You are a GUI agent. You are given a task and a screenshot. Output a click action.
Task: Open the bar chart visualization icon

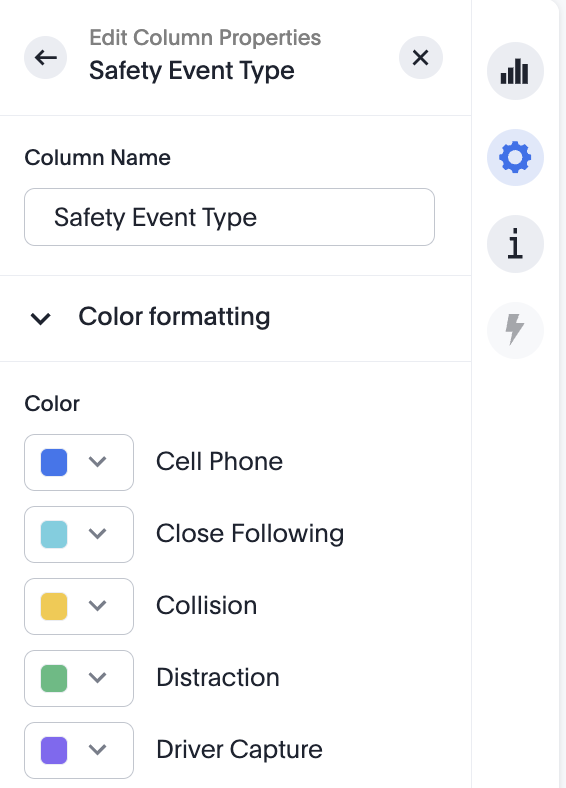[515, 71]
